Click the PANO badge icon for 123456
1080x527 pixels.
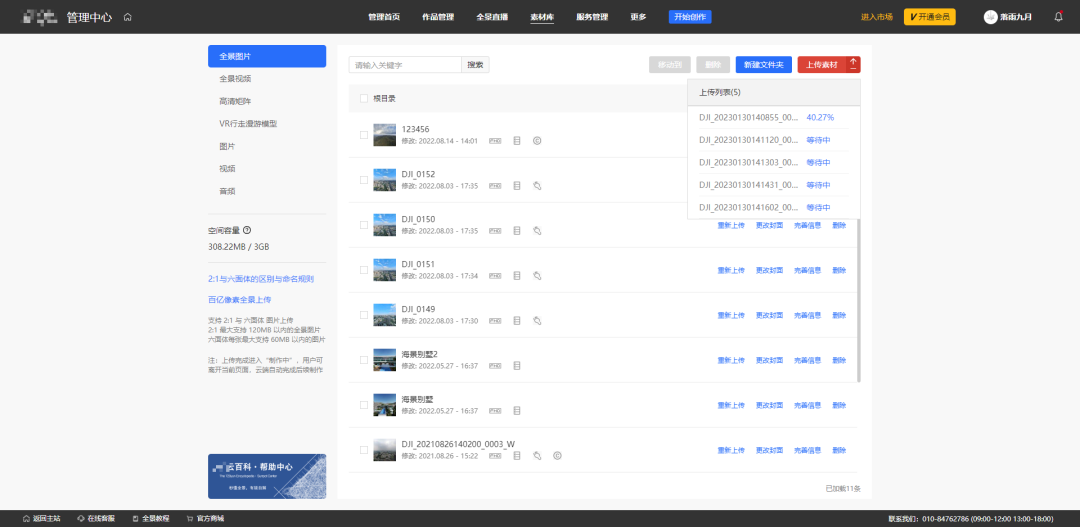tap(495, 141)
